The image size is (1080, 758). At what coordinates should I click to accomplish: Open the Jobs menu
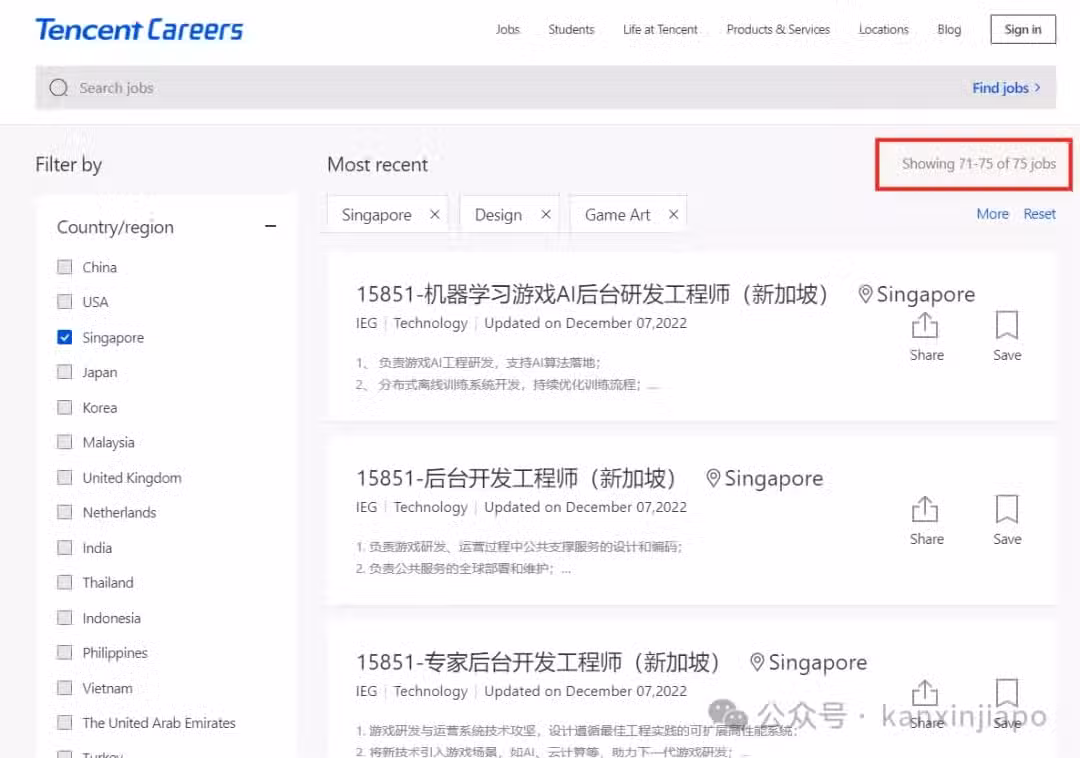point(508,30)
